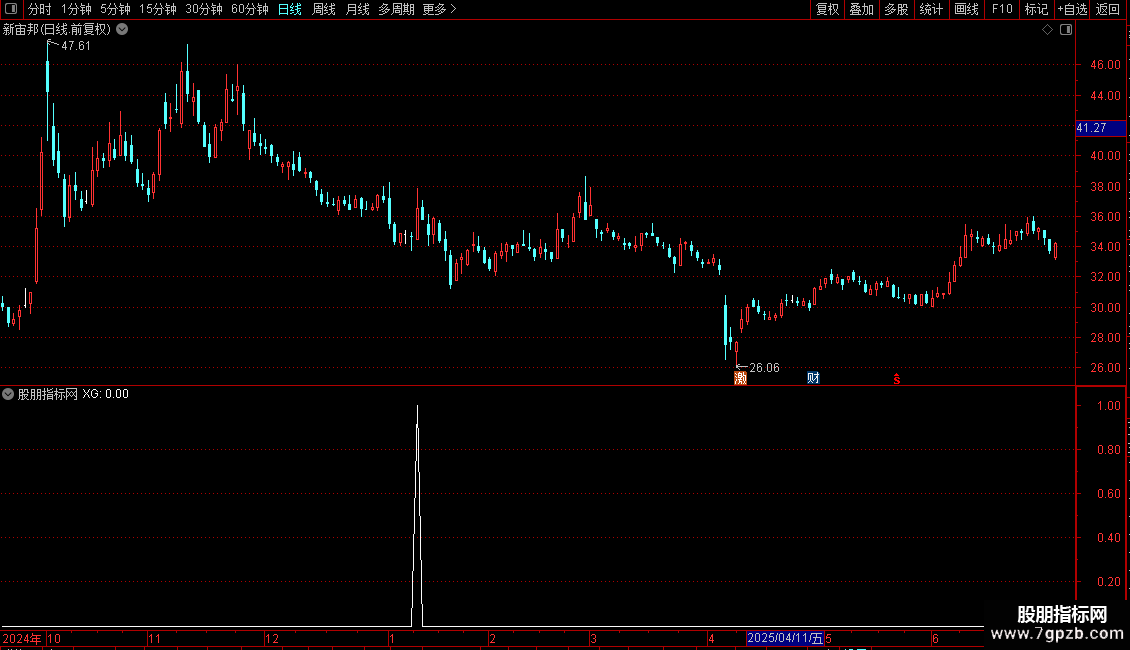This screenshot has height=650, width=1130.
Task: Click the 2024年 year label on time axis
Action: [x=22, y=638]
